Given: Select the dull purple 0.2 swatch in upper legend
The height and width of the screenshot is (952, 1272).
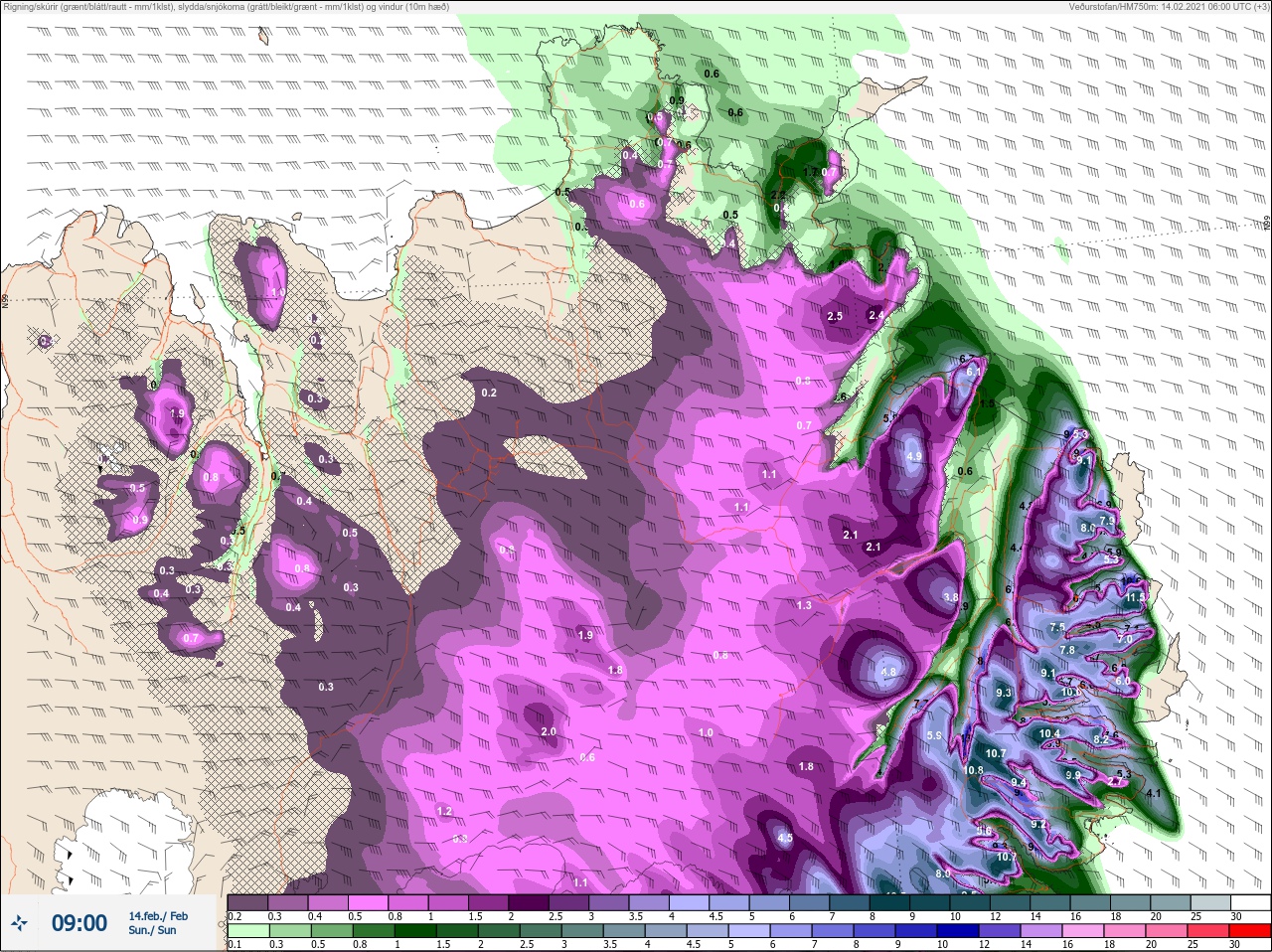Looking at the screenshot, I should pyautogui.click(x=246, y=902).
